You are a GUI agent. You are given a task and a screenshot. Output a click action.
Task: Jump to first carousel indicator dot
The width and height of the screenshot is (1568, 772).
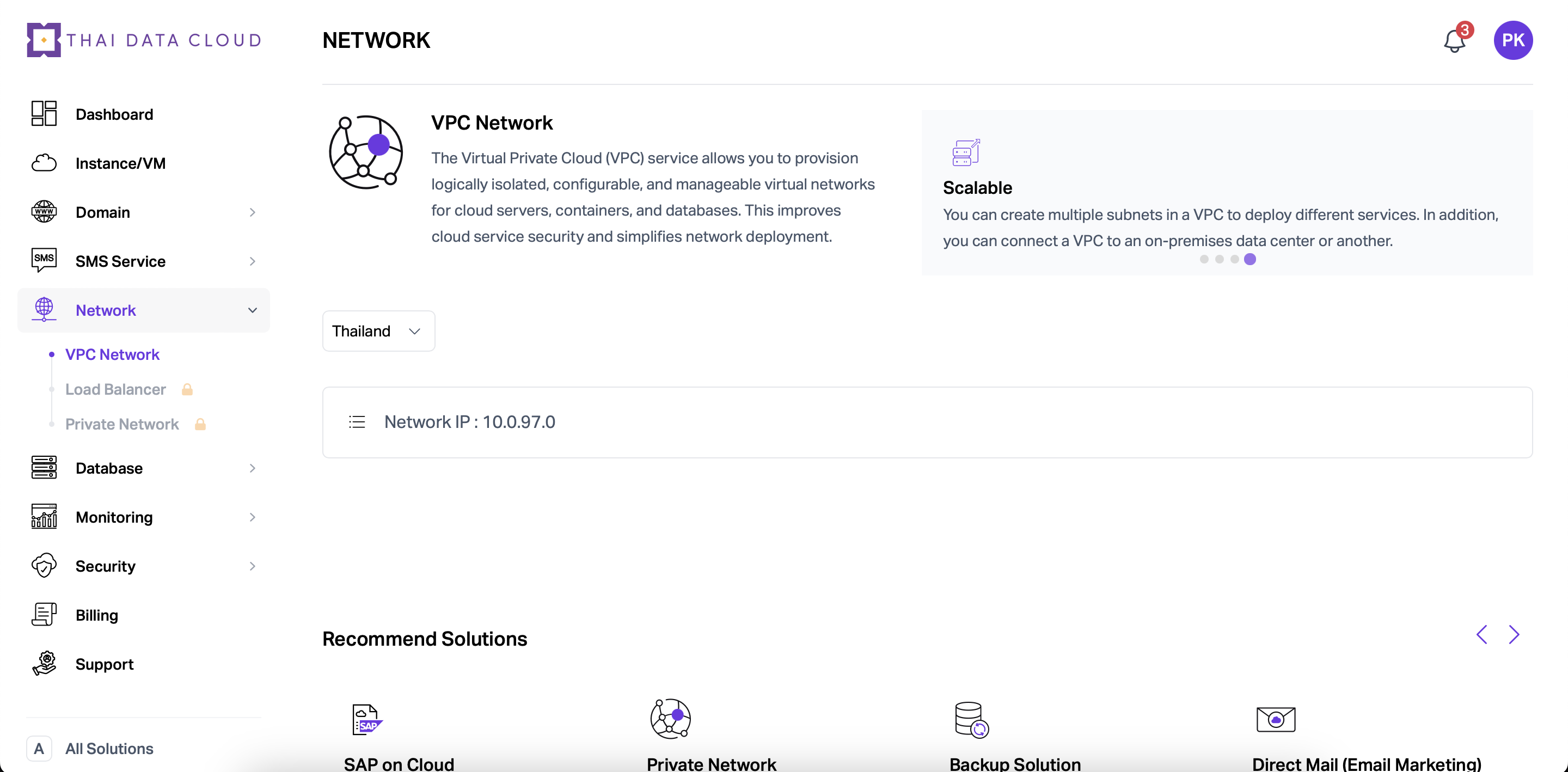tap(1203, 259)
